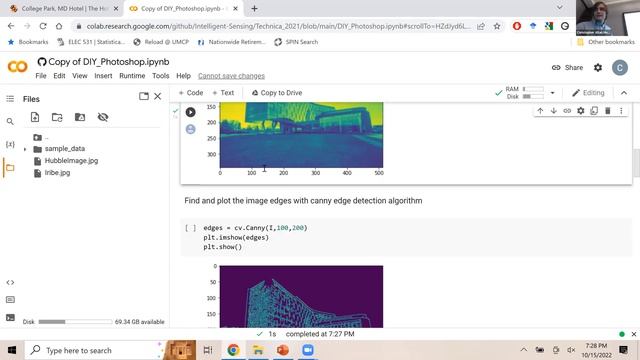Open Colab notebook settings gear
Screen dimensions: 640x360
point(598,68)
